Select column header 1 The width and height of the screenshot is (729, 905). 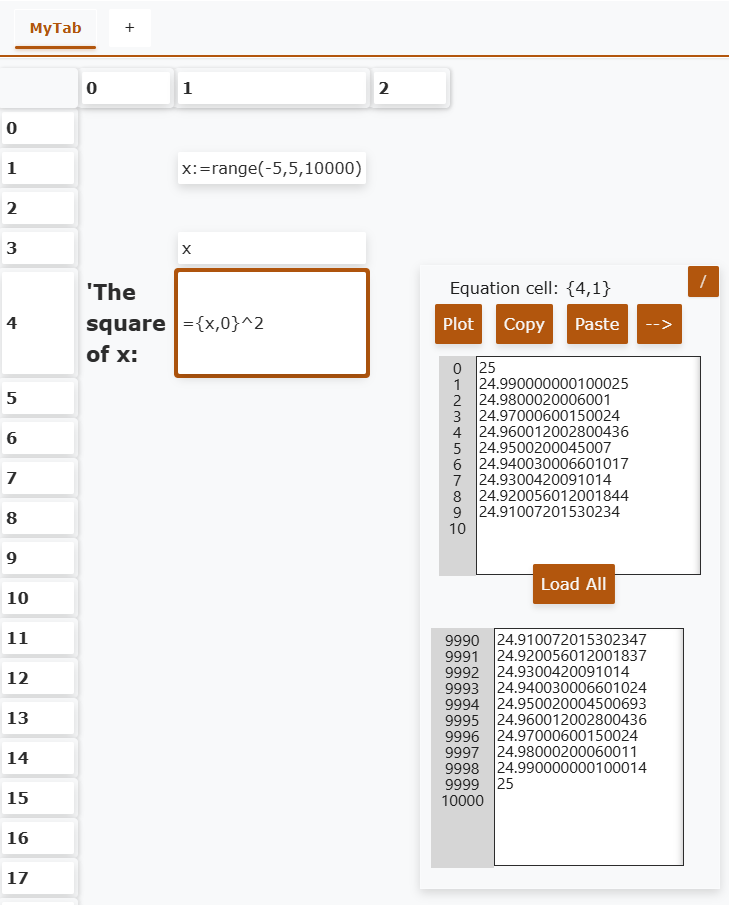pyautogui.click(x=272, y=88)
